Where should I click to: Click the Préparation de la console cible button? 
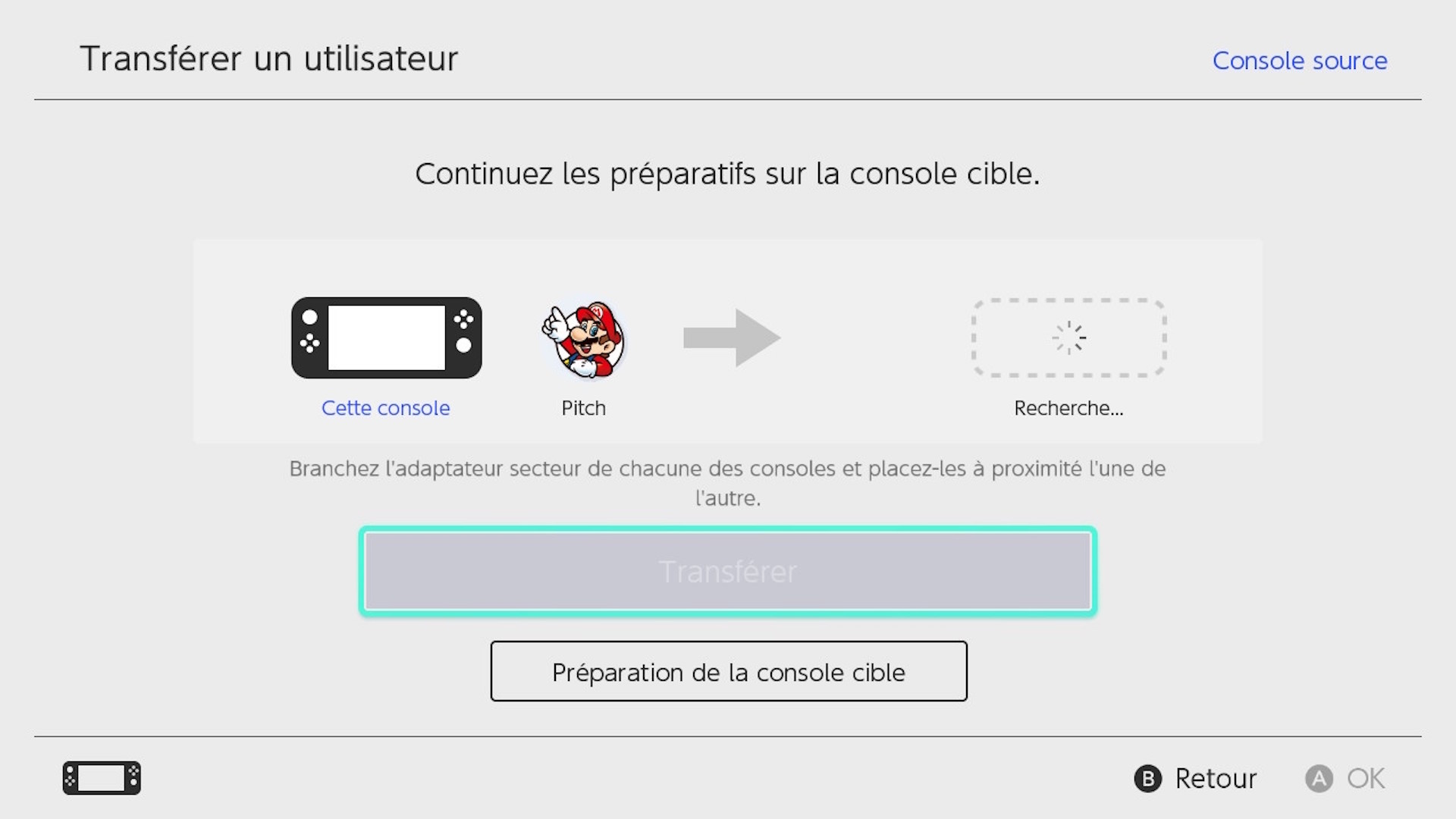coord(728,672)
